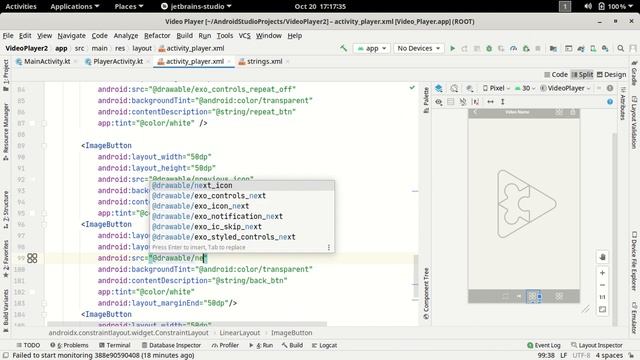Image resolution: width=640 pixels, height=360 pixels.
Task: Start debugging with the Debug bug icon
Action: click(489, 48)
